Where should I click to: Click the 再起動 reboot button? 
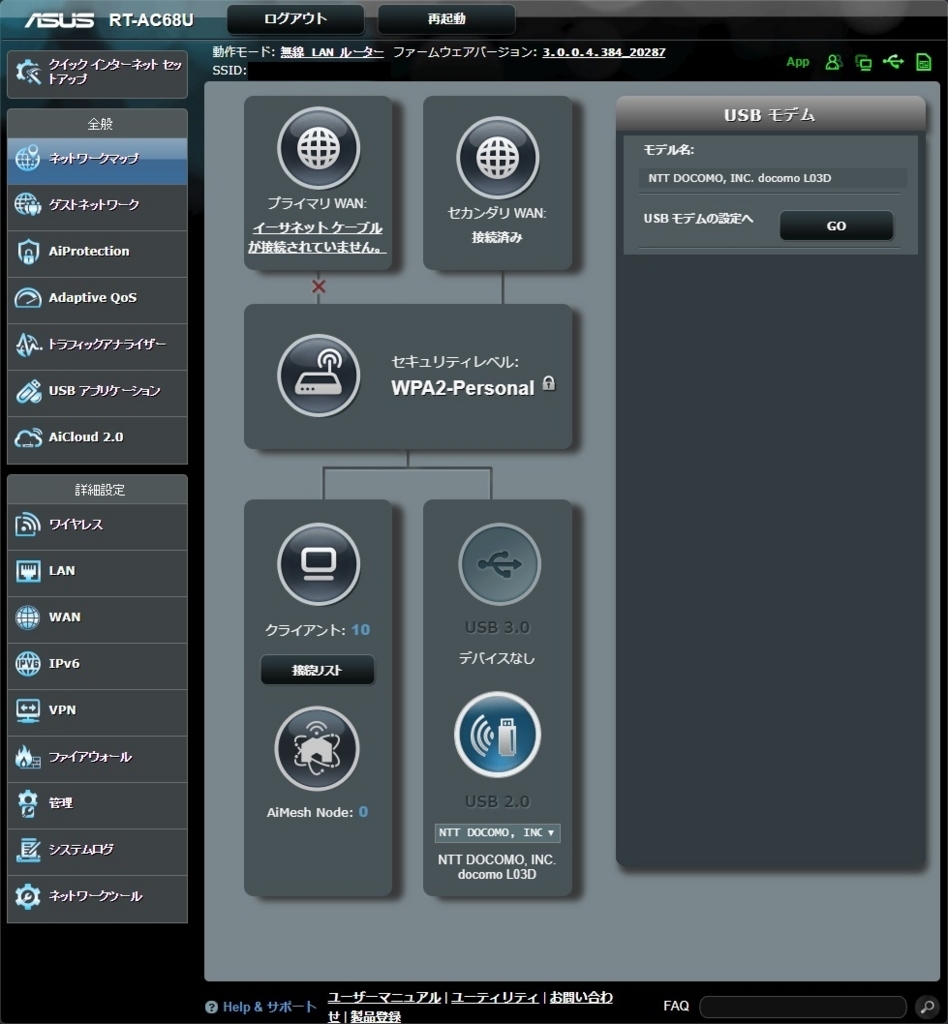point(447,19)
